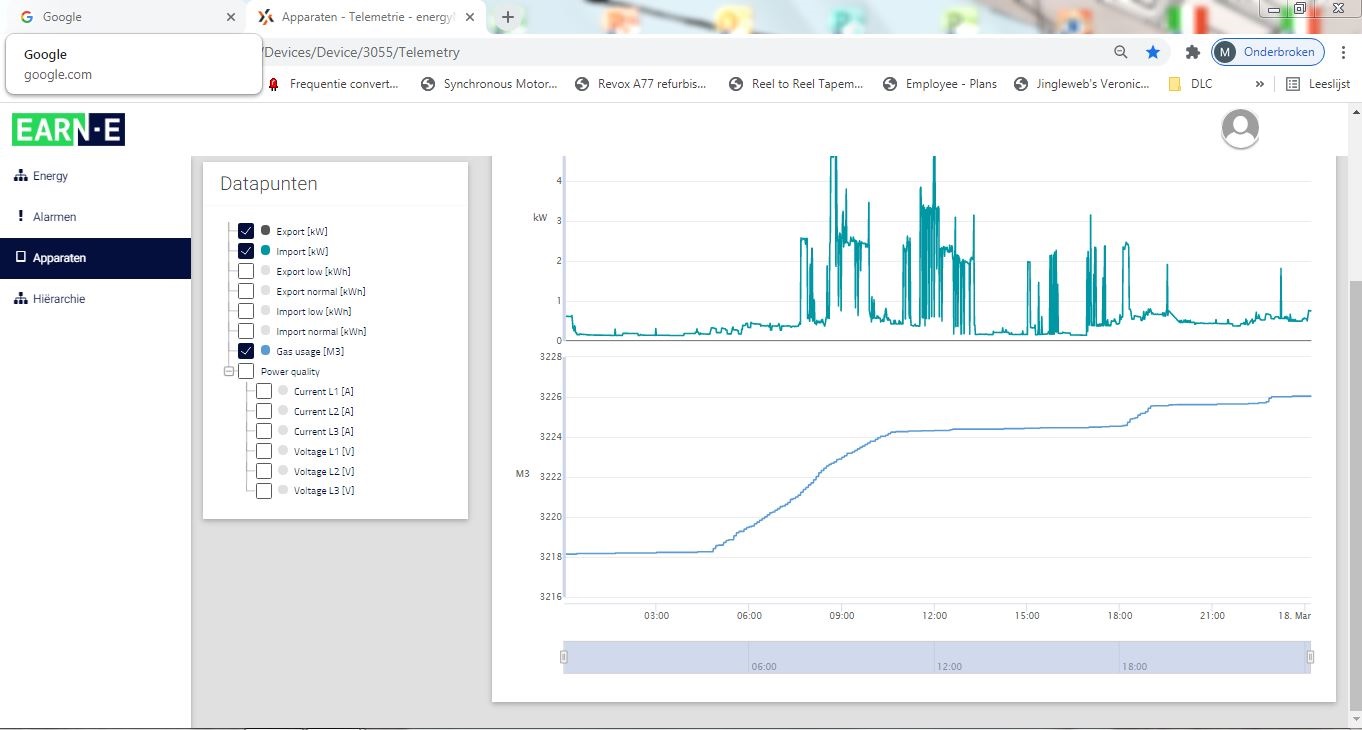Uncheck the Gas usage [M3] checkbox
1362x730 pixels.
click(246, 351)
